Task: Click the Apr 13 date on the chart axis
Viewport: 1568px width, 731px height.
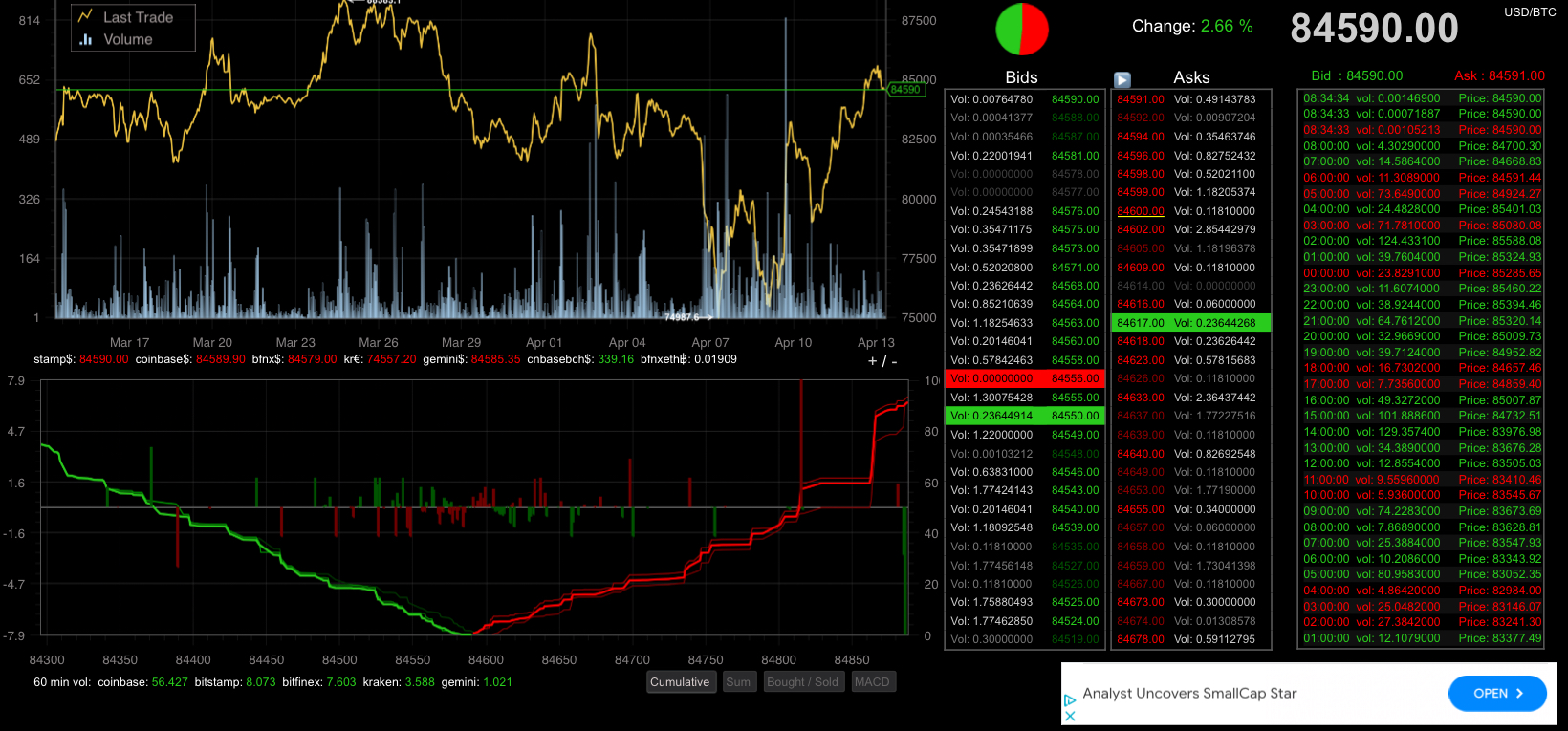Action: tap(876, 342)
